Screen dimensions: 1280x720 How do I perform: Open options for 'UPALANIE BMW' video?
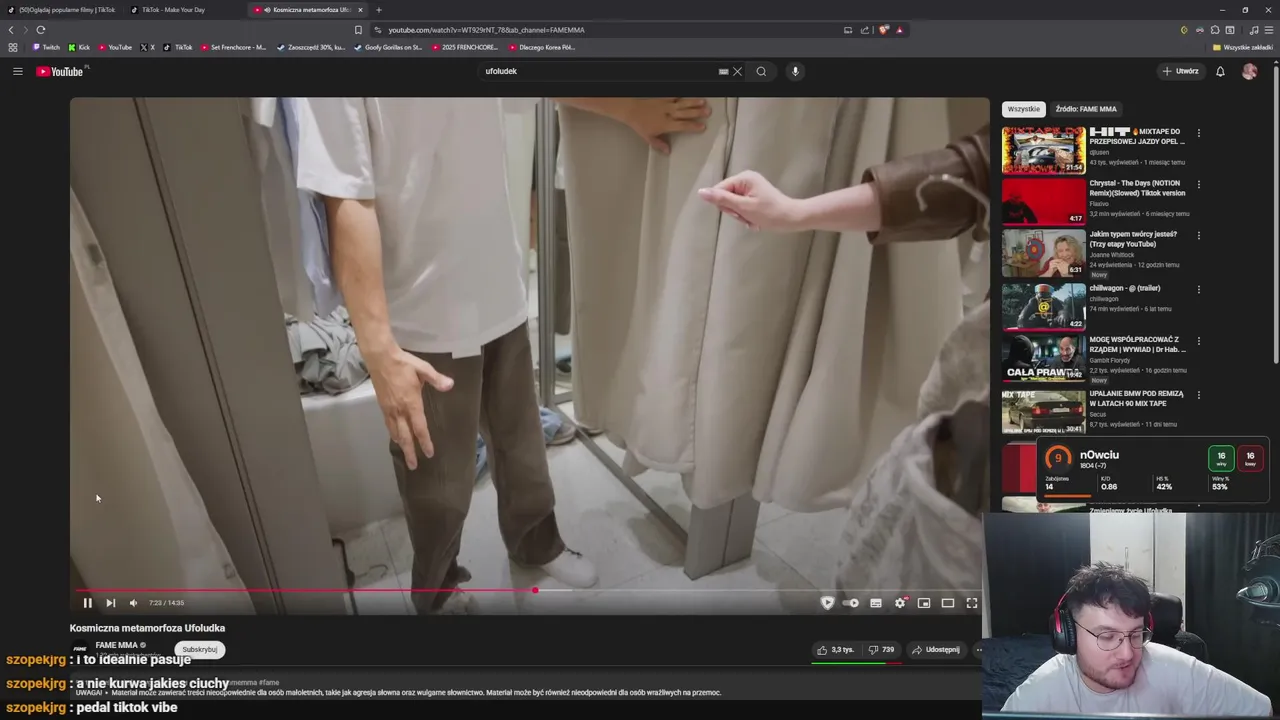[x=1199, y=395]
